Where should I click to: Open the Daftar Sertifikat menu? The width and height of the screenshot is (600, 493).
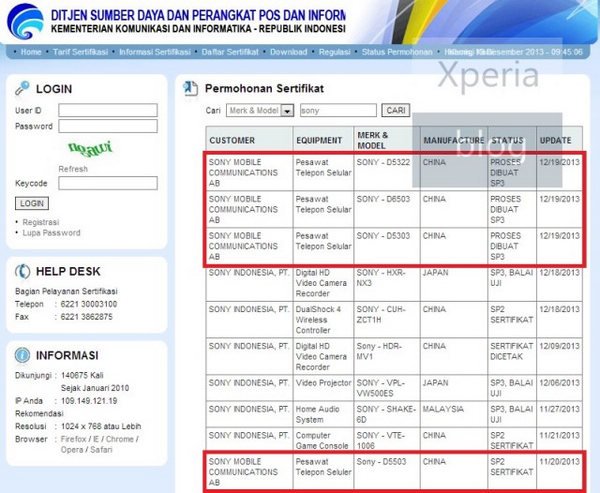pyautogui.click(x=230, y=52)
